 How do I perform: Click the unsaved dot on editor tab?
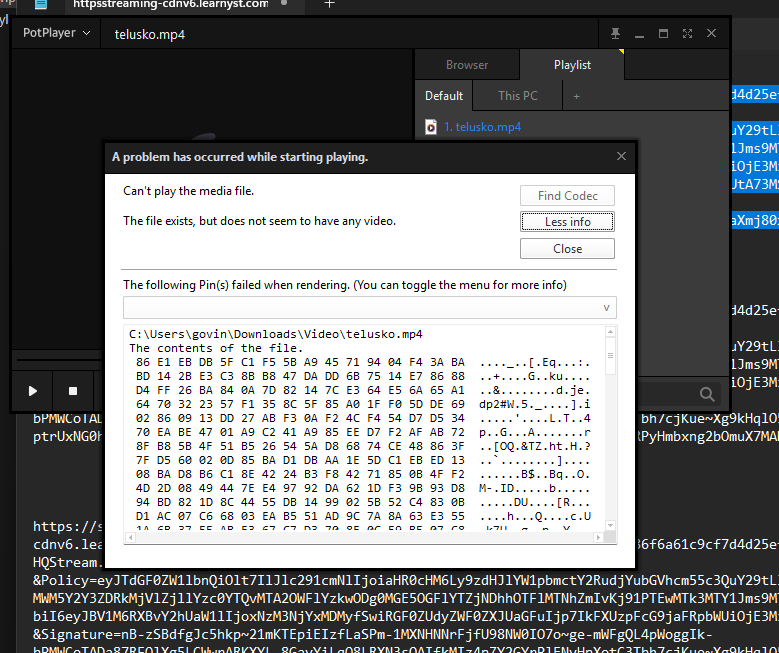point(284,3)
